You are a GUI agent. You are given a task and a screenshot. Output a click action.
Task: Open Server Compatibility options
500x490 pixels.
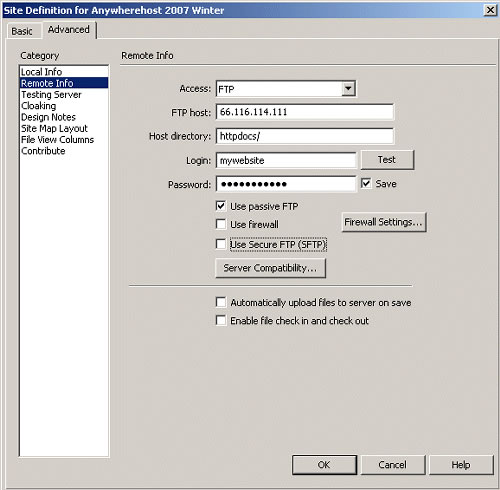pos(270,268)
